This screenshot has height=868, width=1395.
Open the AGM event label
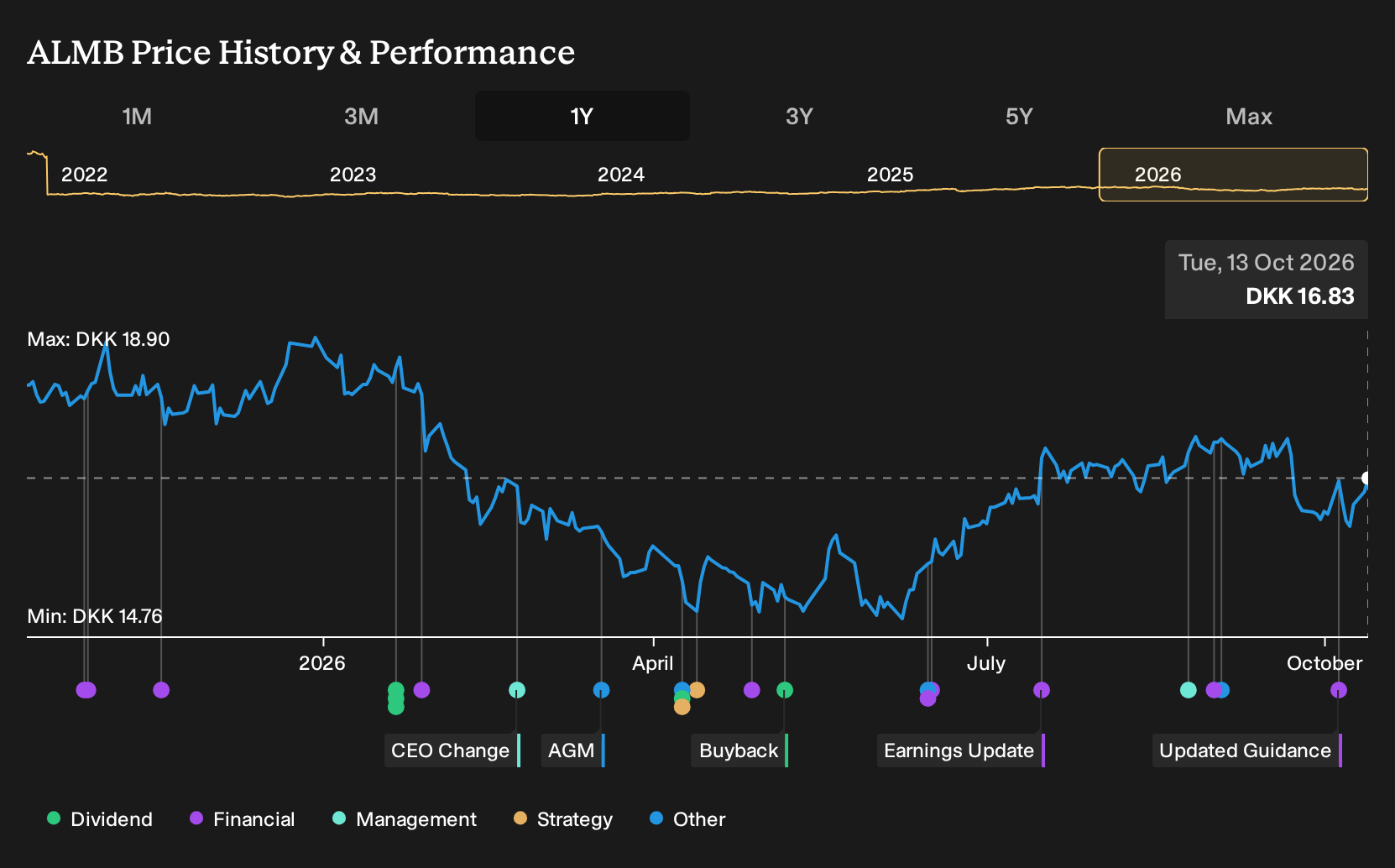click(573, 750)
